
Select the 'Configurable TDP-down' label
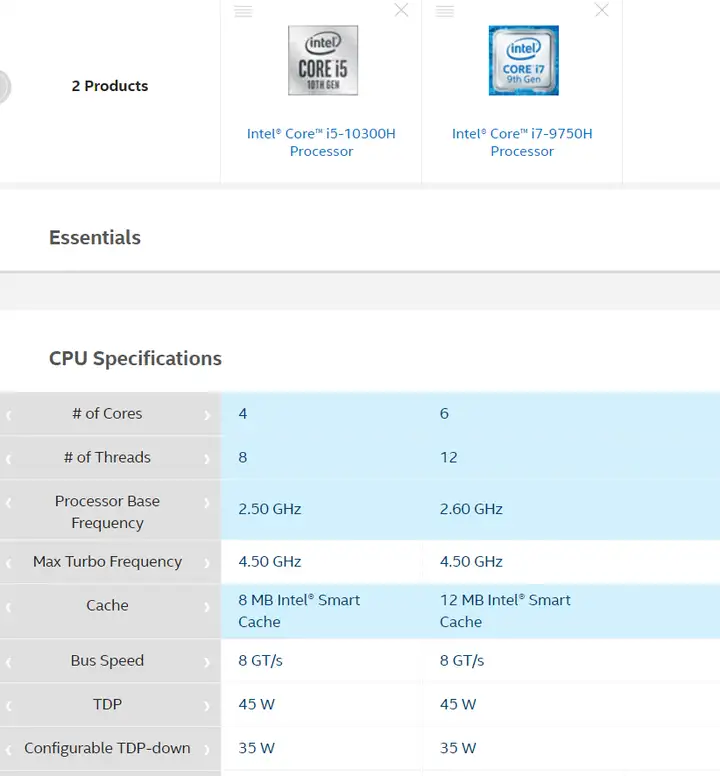107,748
